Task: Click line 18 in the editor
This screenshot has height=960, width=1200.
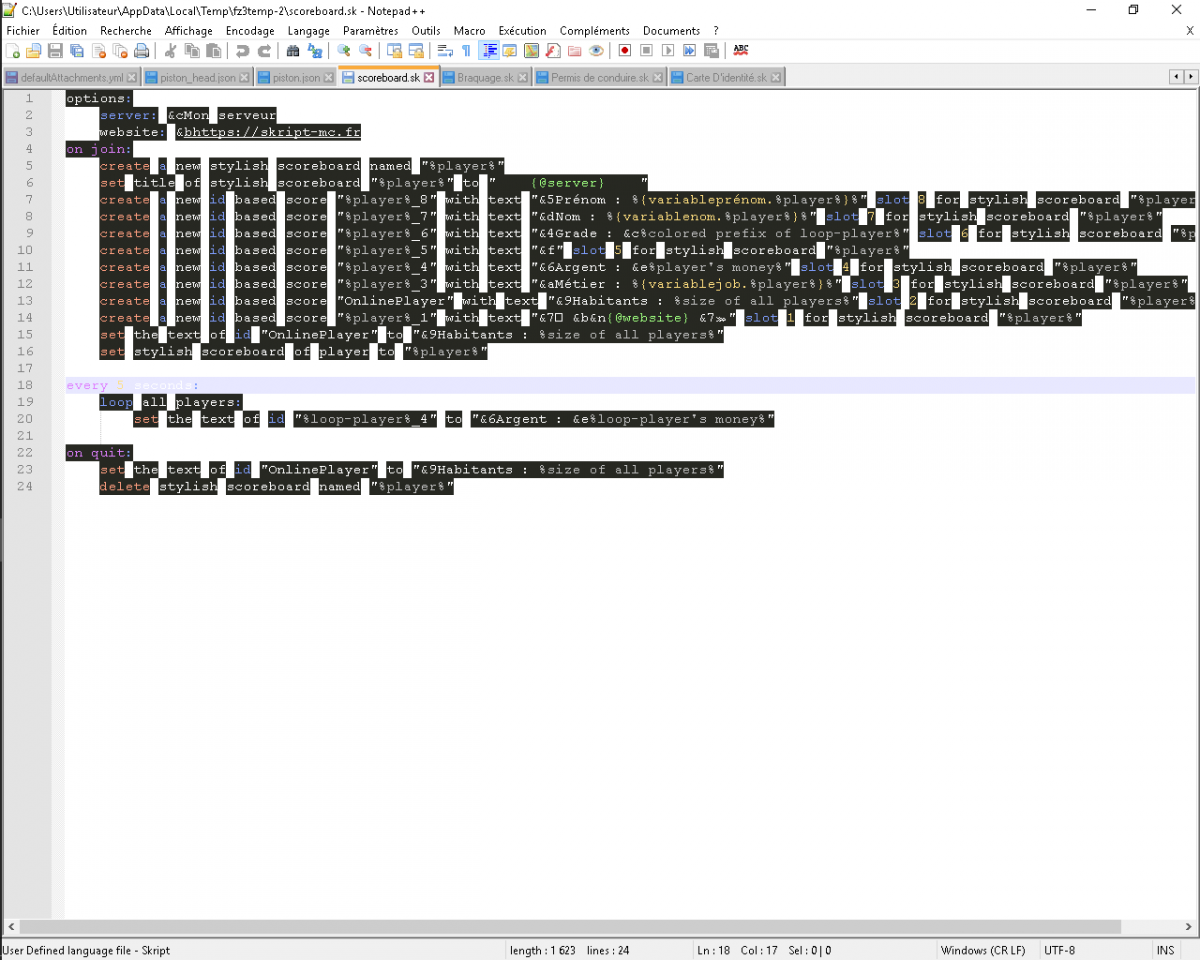Action: [x=400, y=385]
